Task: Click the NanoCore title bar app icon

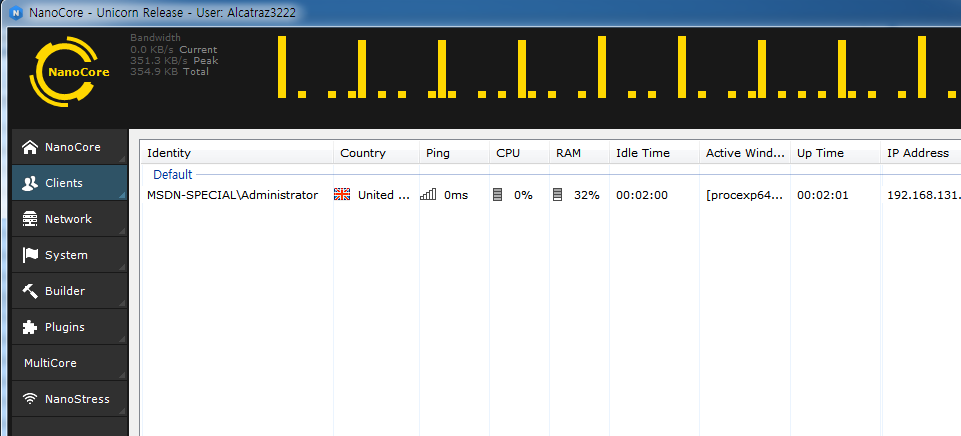Action: coord(17,13)
